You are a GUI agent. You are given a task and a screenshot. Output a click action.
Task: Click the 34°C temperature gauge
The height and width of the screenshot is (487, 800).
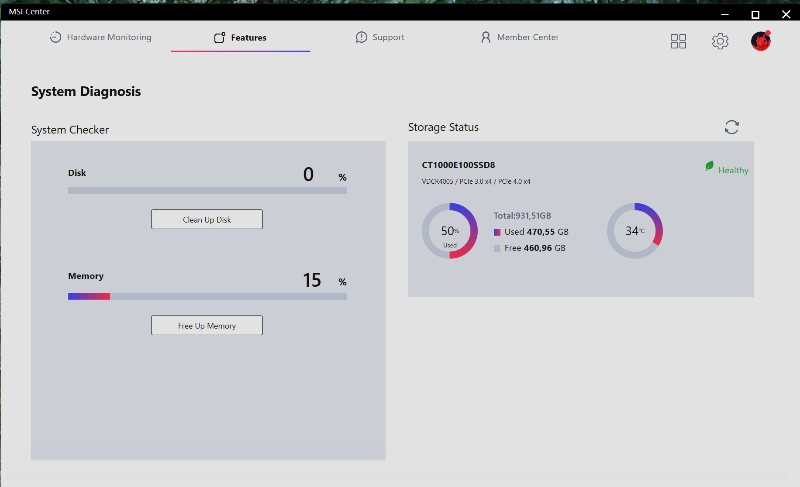(x=635, y=231)
